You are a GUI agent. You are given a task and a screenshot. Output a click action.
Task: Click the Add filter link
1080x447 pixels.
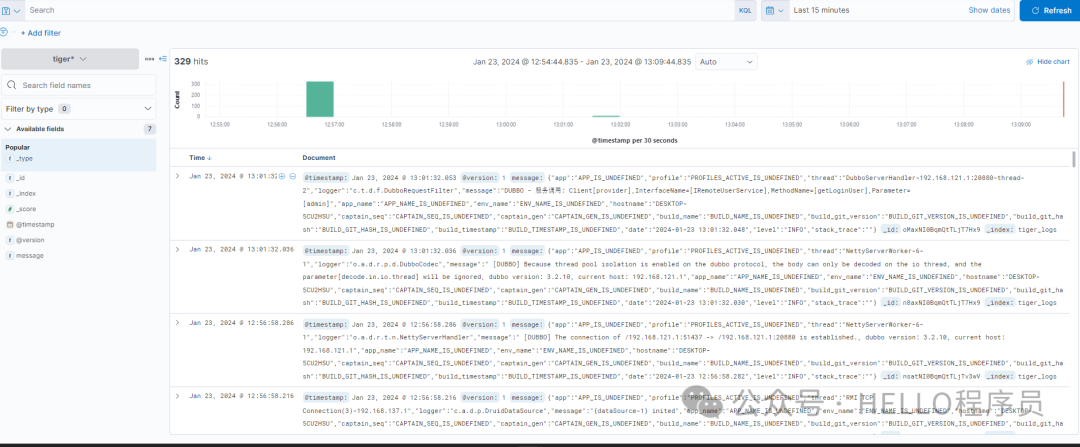[x=41, y=33]
